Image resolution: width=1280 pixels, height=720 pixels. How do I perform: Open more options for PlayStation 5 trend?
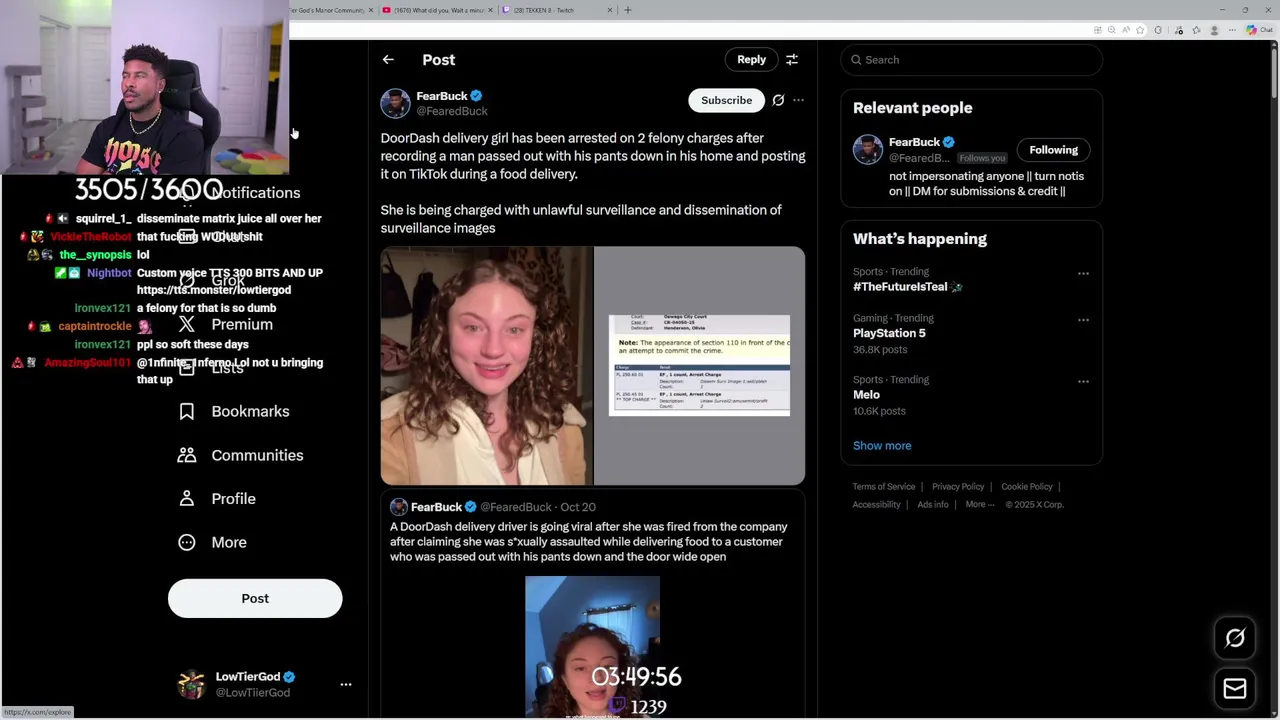tap(1083, 320)
